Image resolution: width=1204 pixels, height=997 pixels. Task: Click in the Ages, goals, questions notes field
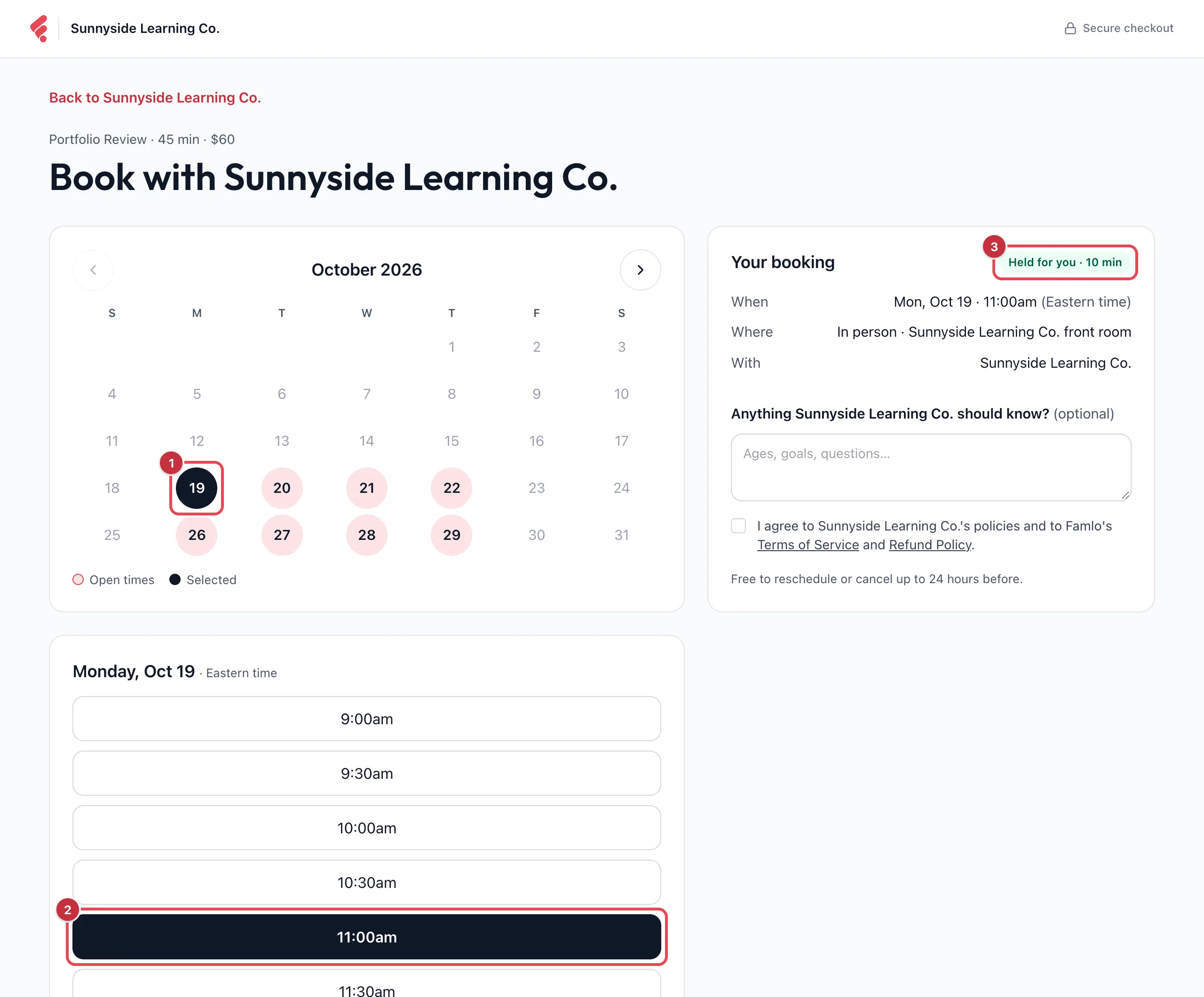coord(931,467)
